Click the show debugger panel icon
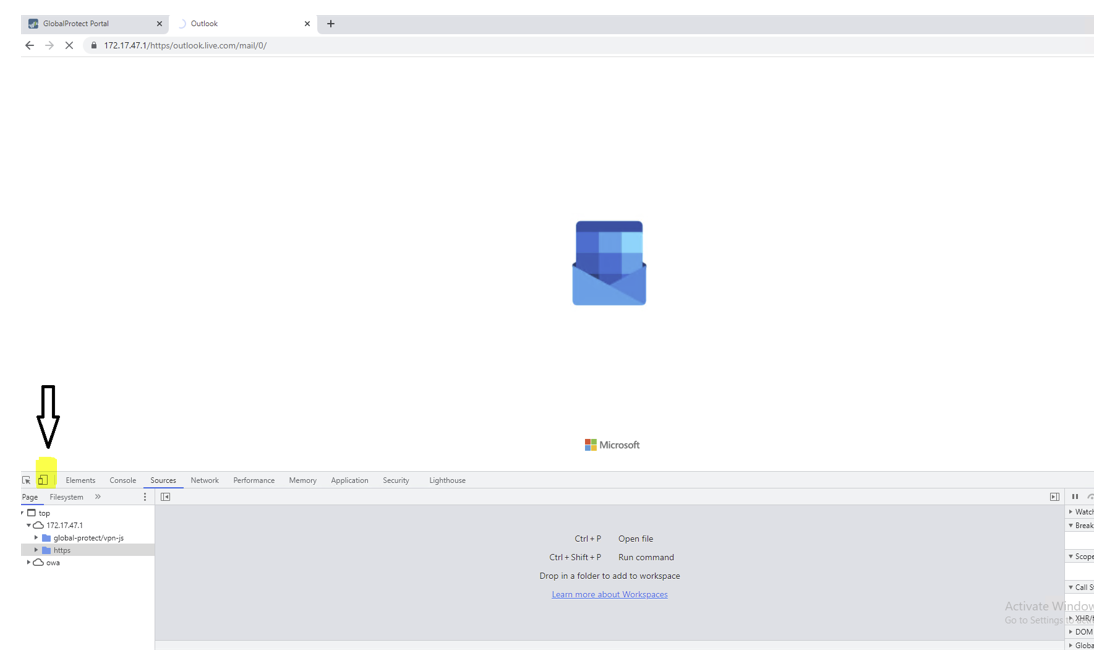The image size is (1108, 651). coord(1053,496)
